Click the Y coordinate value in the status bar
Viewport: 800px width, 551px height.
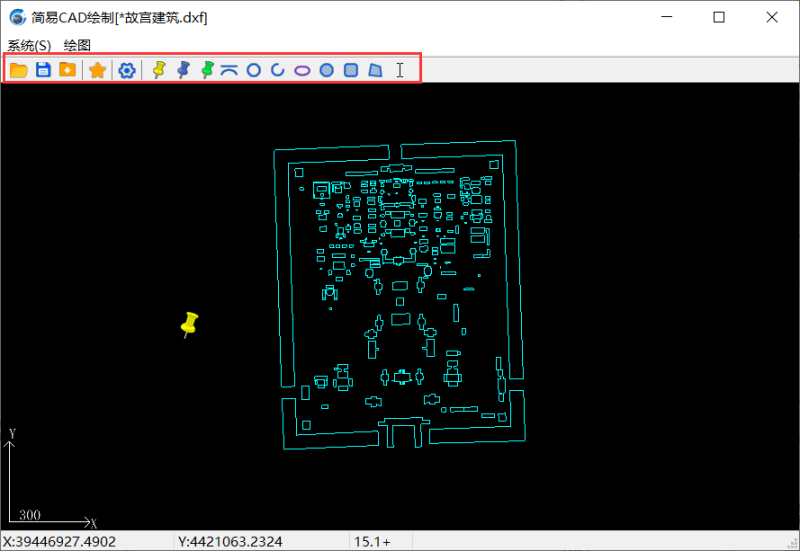point(230,541)
